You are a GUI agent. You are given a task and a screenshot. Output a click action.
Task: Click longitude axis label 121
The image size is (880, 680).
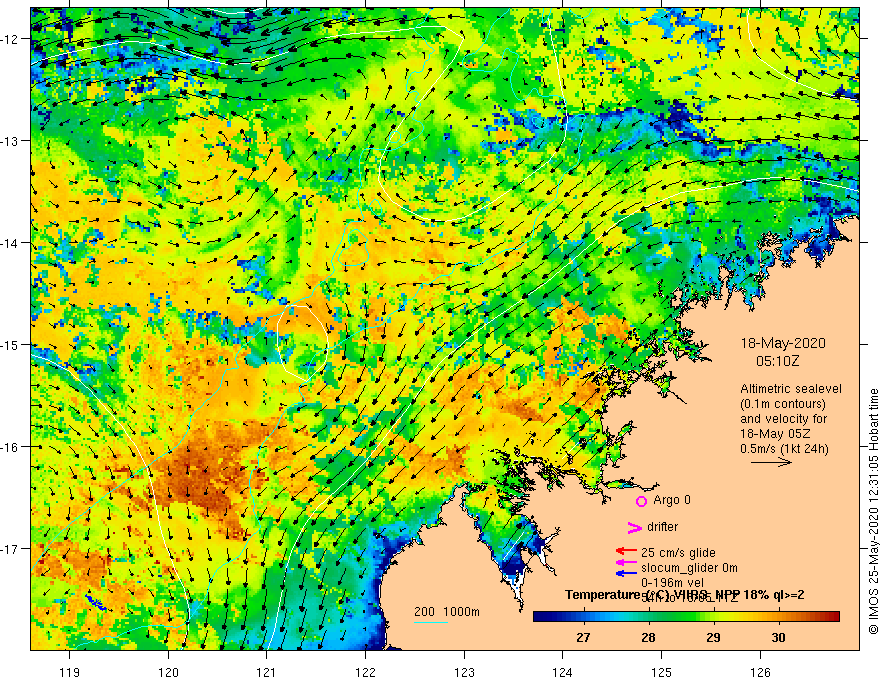pyautogui.click(x=266, y=672)
